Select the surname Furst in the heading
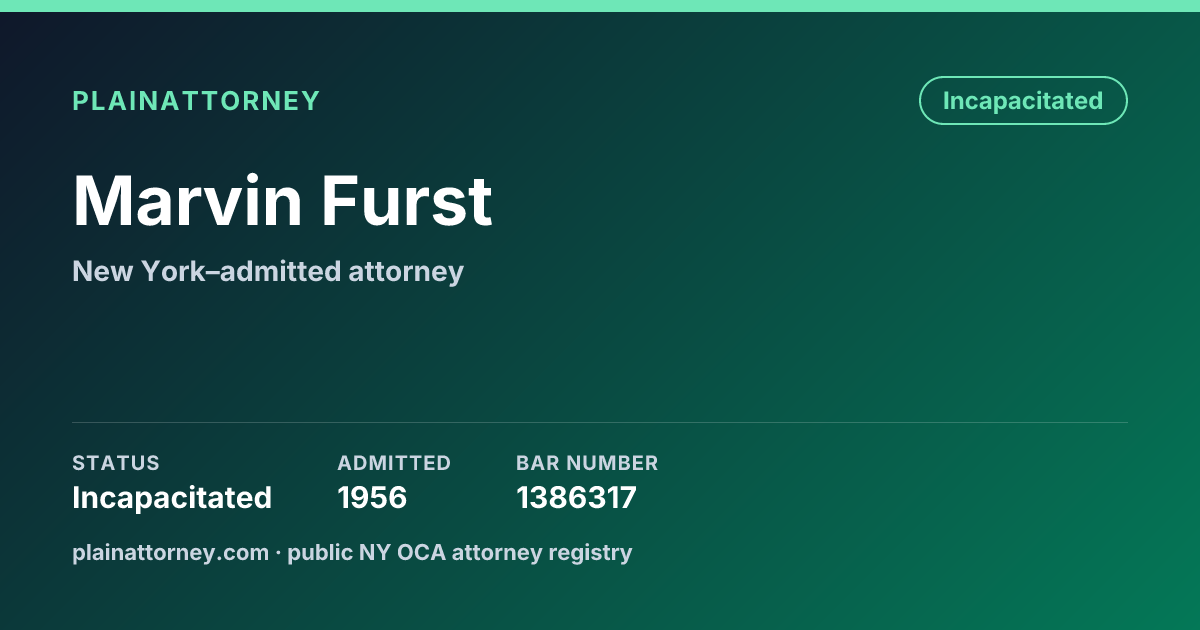The width and height of the screenshot is (1200, 630). pyautogui.click(x=407, y=202)
